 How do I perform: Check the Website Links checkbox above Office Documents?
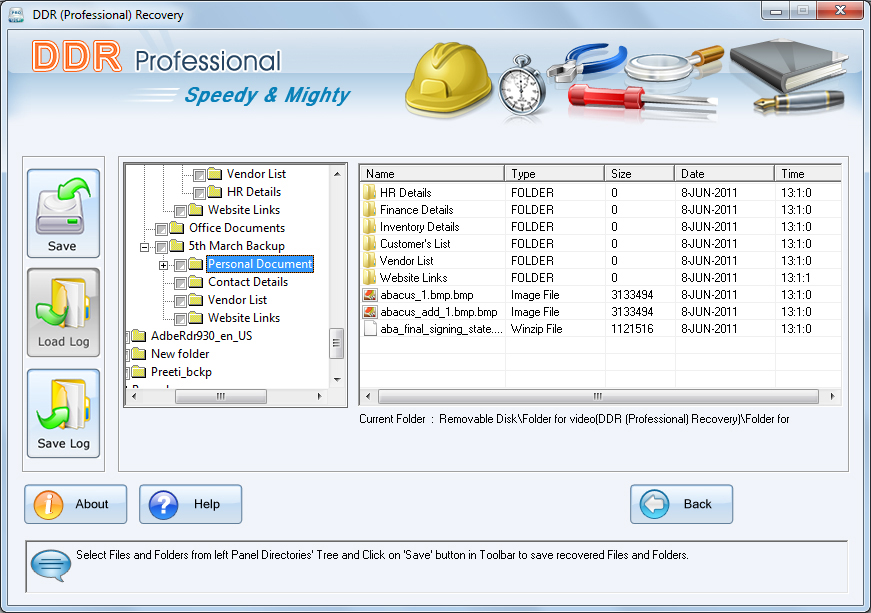coord(180,211)
